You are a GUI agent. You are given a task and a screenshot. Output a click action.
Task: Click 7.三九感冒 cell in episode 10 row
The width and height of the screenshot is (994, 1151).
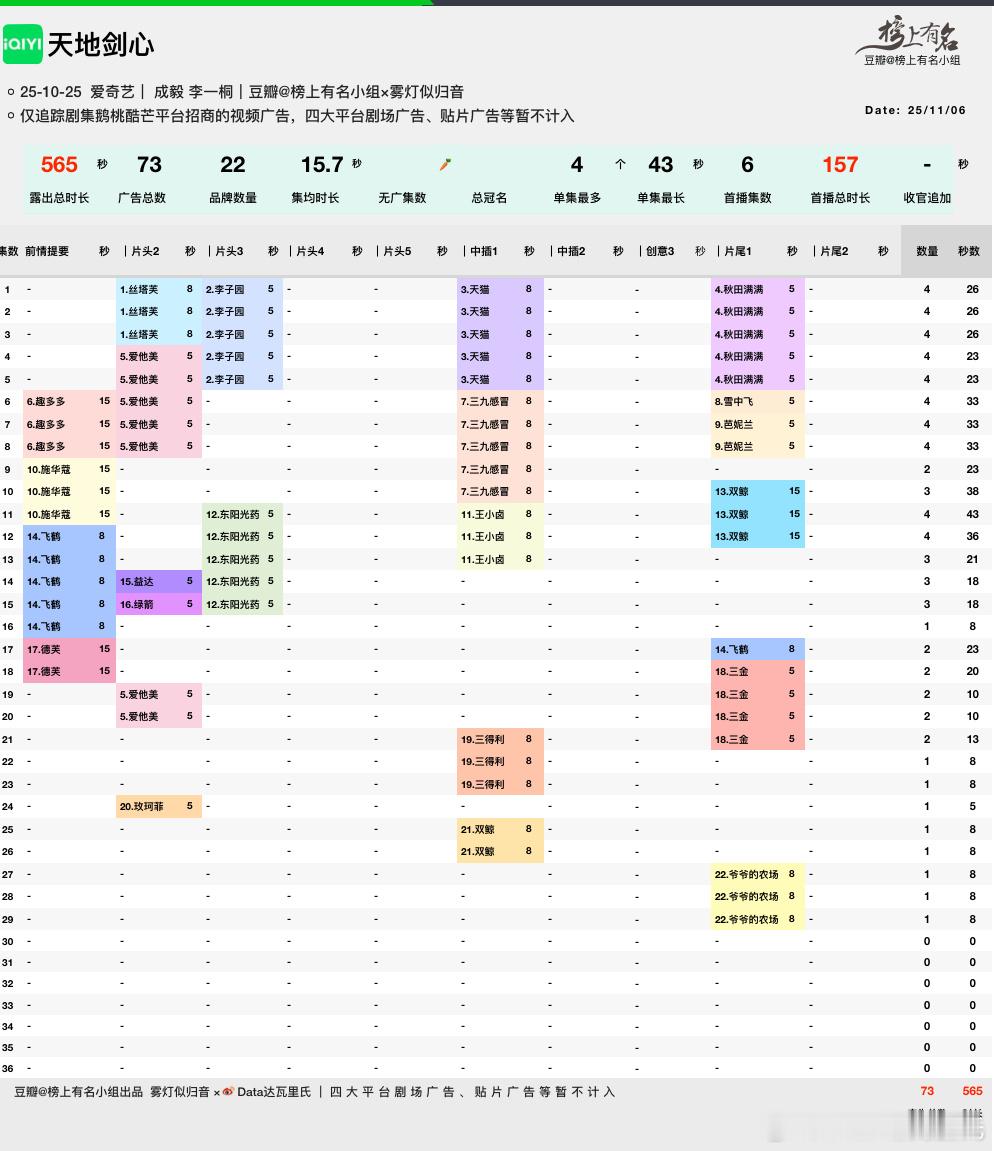pyautogui.click(x=500, y=491)
